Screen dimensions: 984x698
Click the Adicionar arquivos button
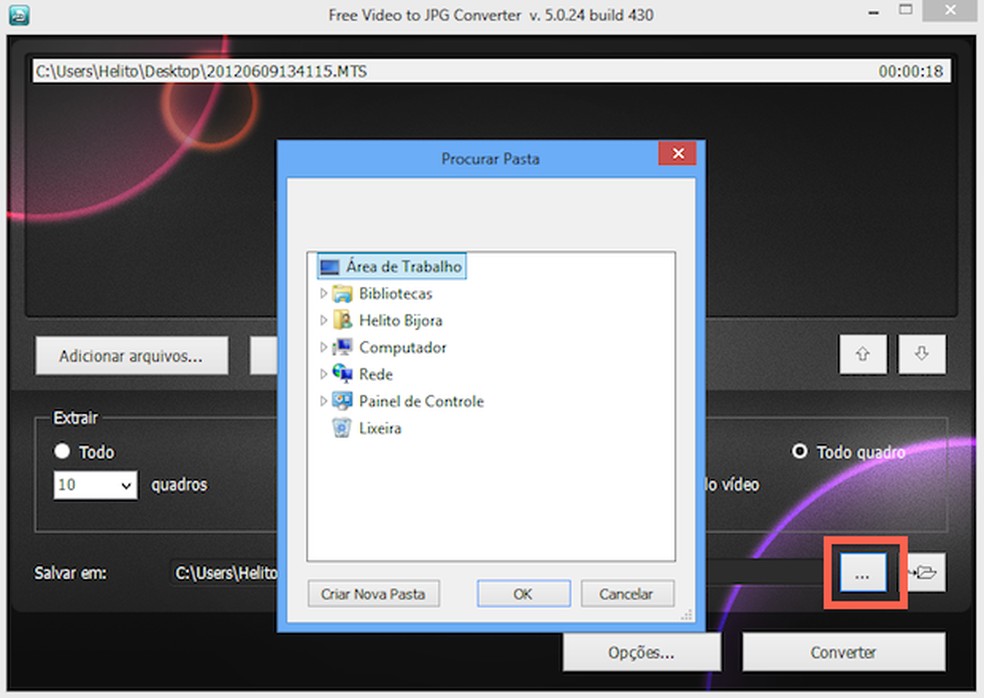click(132, 356)
